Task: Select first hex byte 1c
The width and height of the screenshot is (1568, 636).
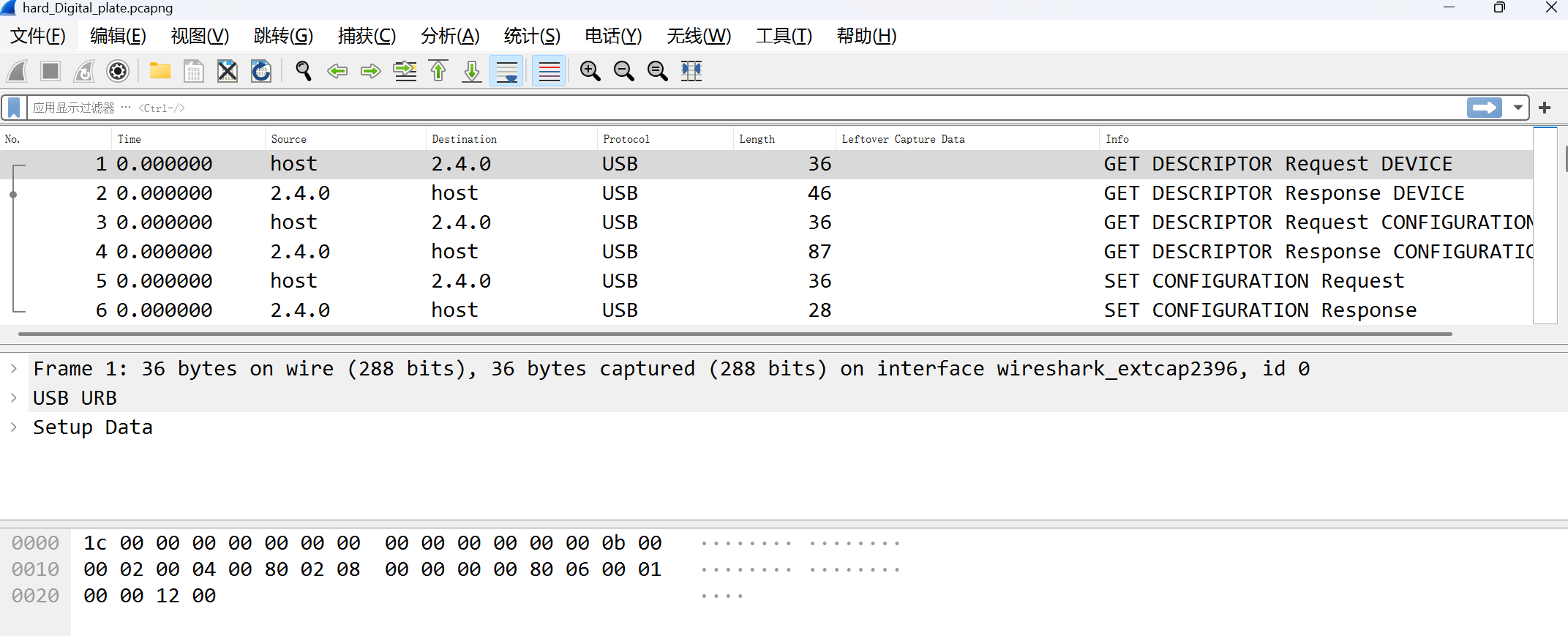Action: [95, 543]
